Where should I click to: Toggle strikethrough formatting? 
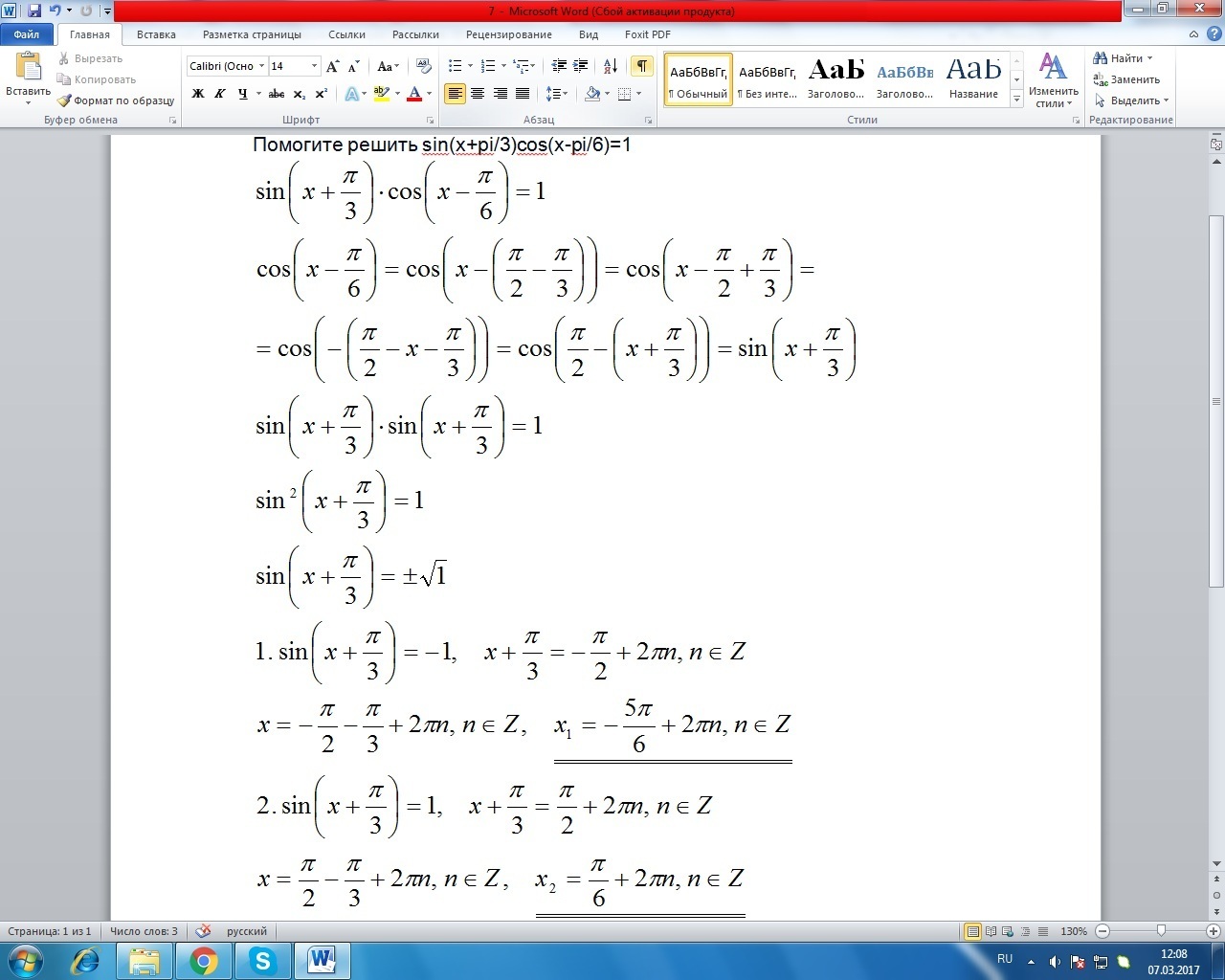point(277,94)
